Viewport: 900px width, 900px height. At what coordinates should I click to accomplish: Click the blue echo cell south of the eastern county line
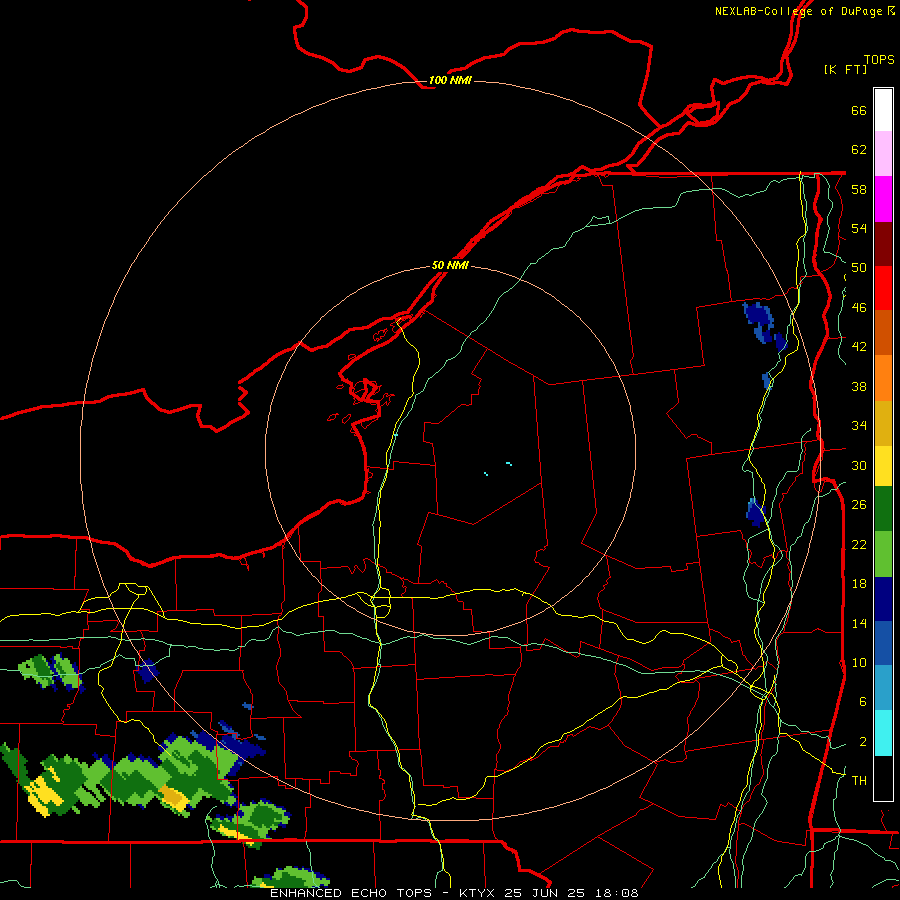(x=756, y=512)
